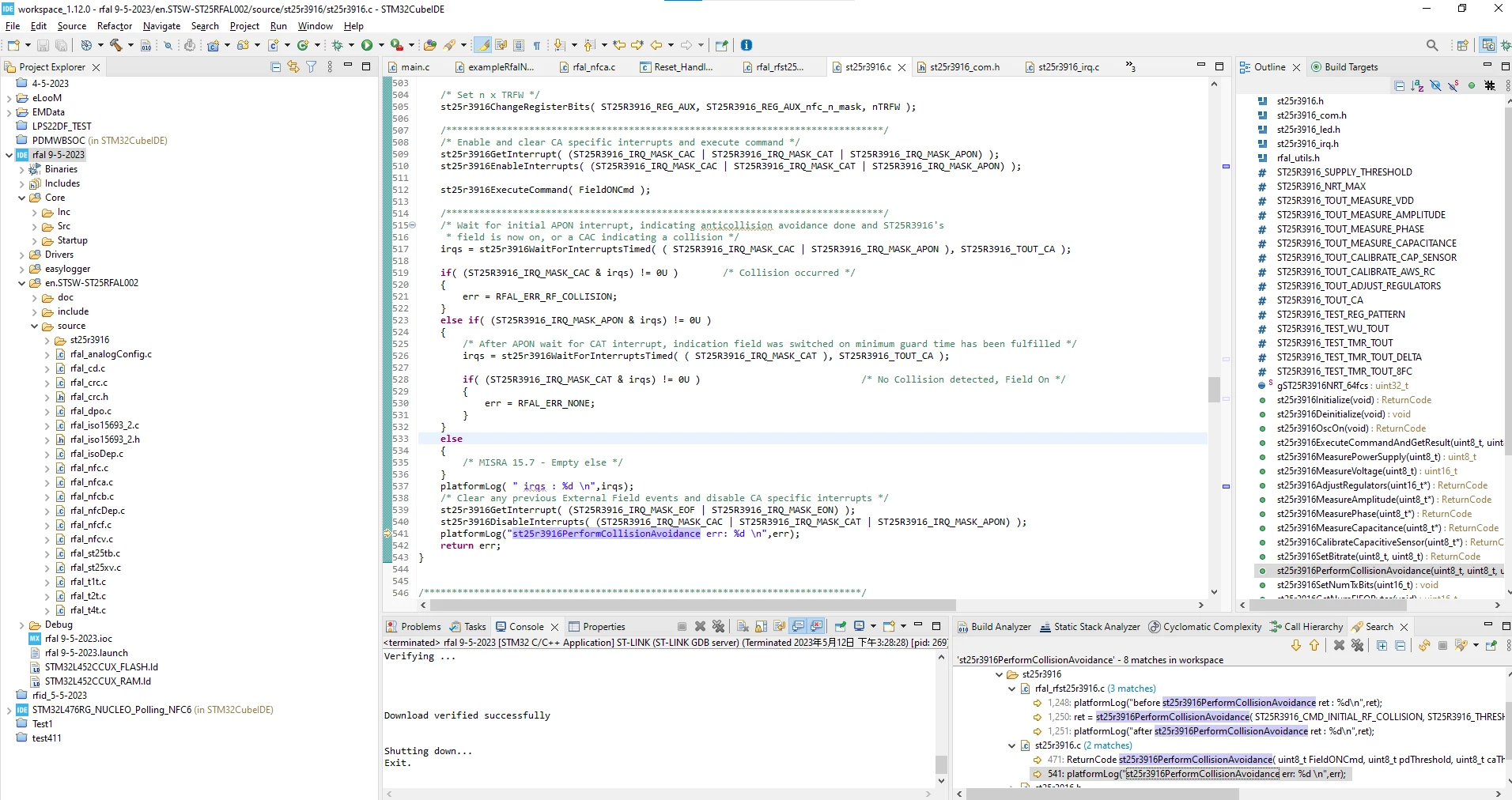Viewport: 1512px width, 800px height.
Task: Click the toolbar search magnifier icon
Action: click(x=1432, y=45)
